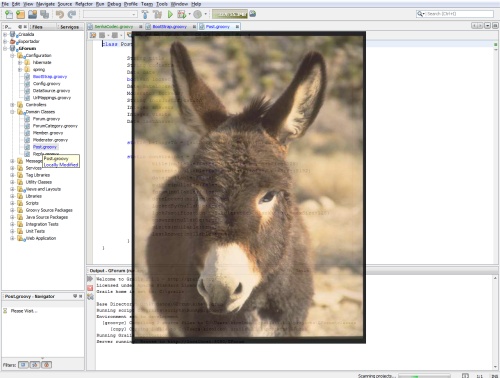Expand the Utility Classes folder node
Viewport: 500px width, 378px height.
(12, 182)
